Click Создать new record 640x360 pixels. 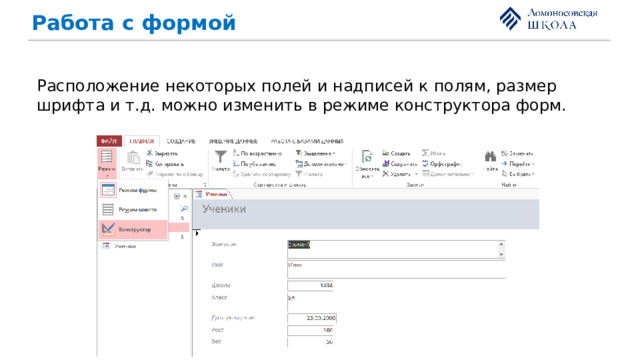(x=396, y=153)
